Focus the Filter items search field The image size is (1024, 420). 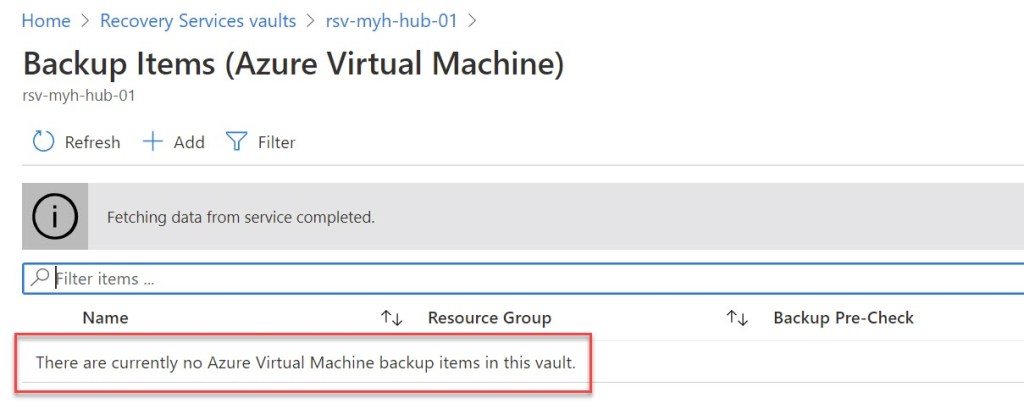[x=500, y=278]
